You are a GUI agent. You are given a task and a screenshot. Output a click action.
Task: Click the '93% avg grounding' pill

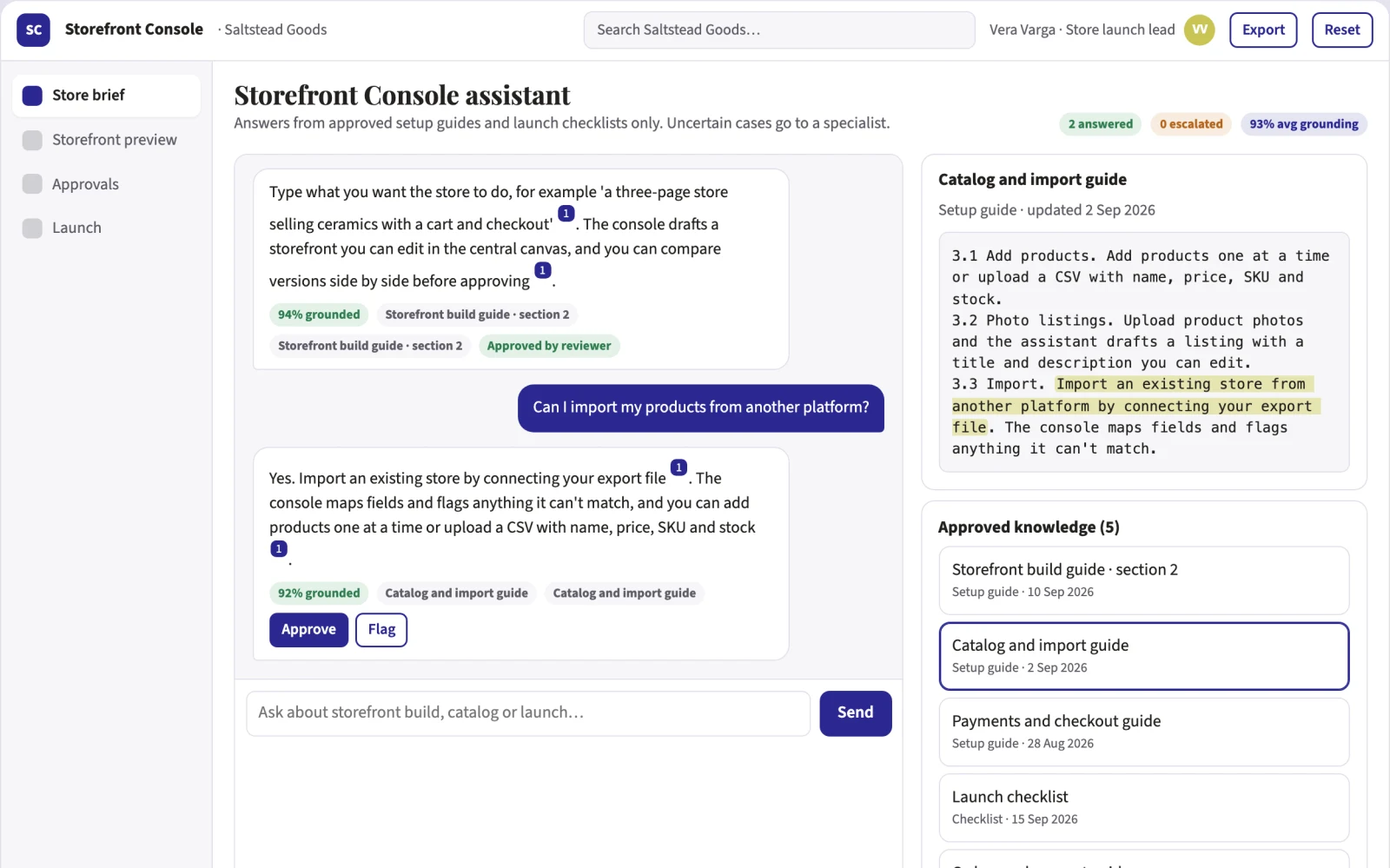1304,124
